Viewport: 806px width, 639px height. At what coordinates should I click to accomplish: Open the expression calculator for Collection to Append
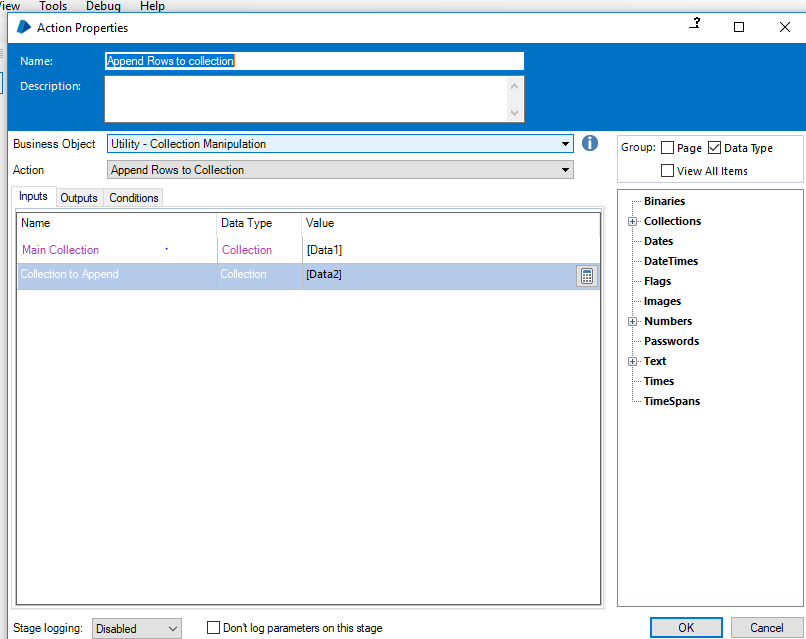[587, 277]
